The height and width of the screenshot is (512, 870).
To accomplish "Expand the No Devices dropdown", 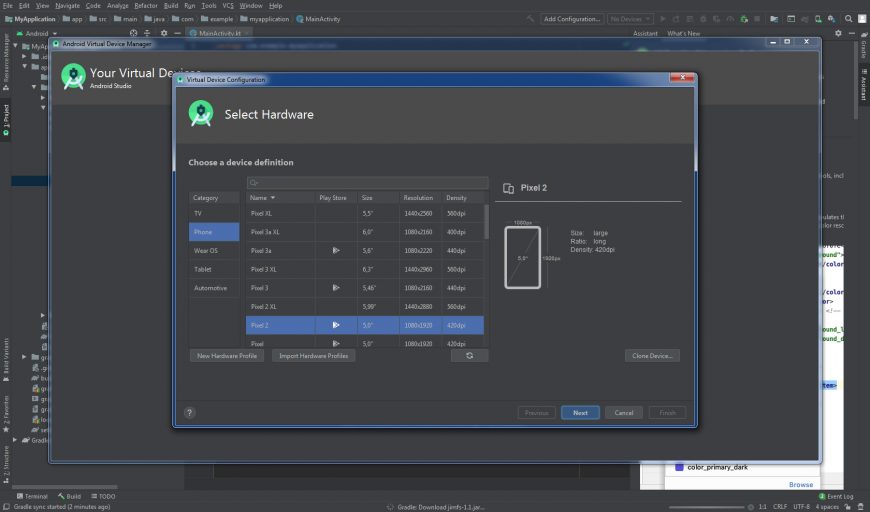I will pos(630,19).
